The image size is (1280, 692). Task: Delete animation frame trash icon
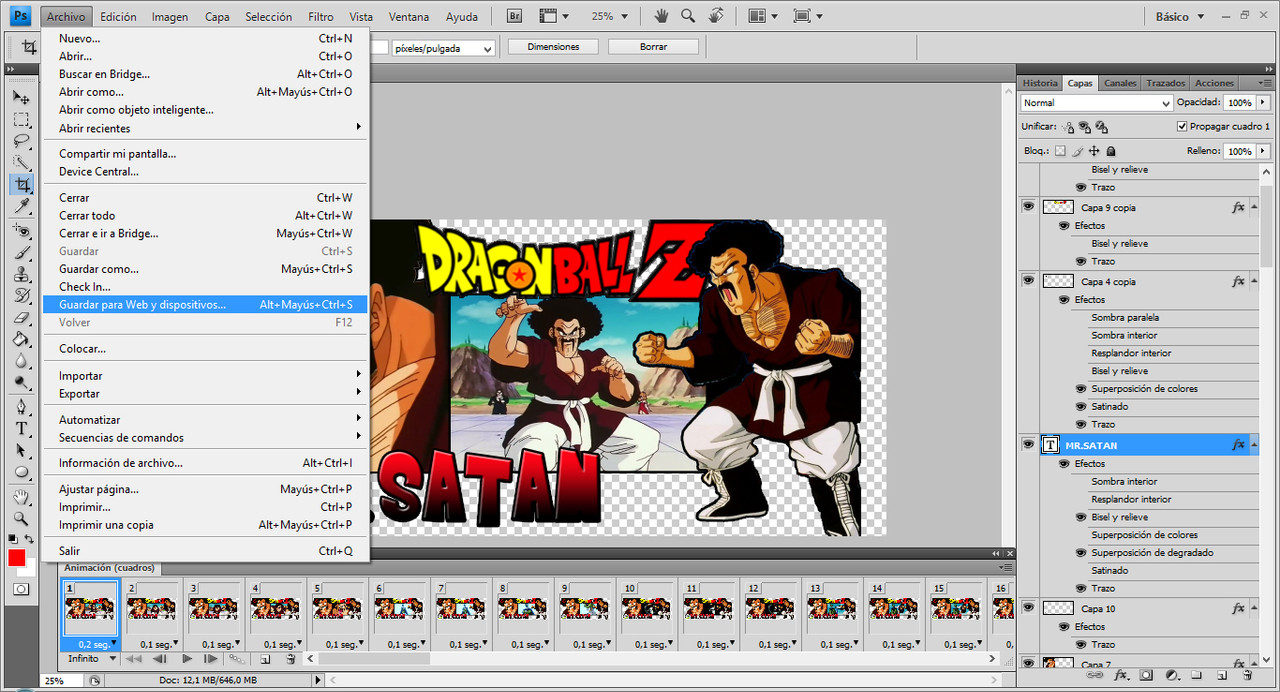coord(291,659)
